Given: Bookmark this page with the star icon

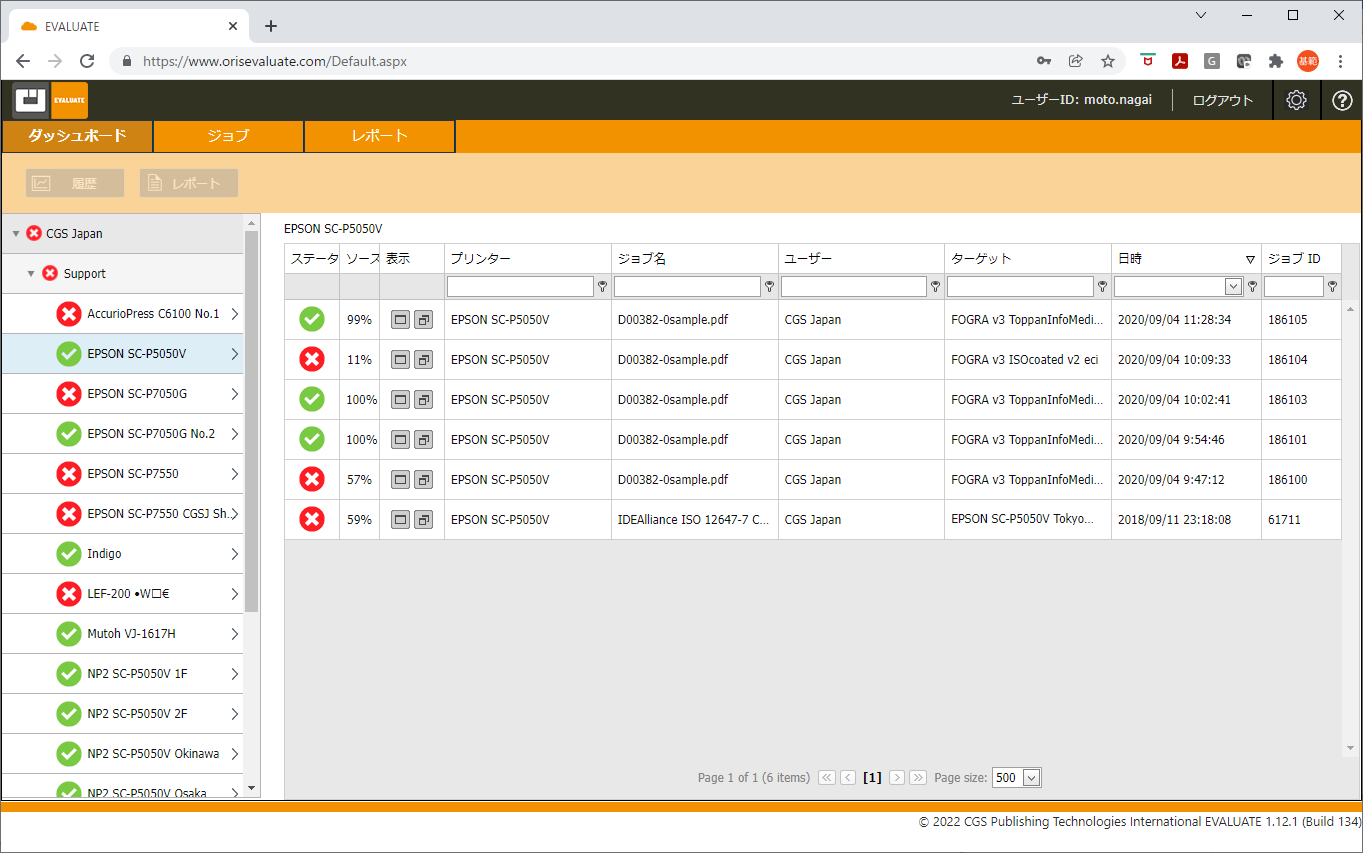Looking at the screenshot, I should (x=1108, y=61).
